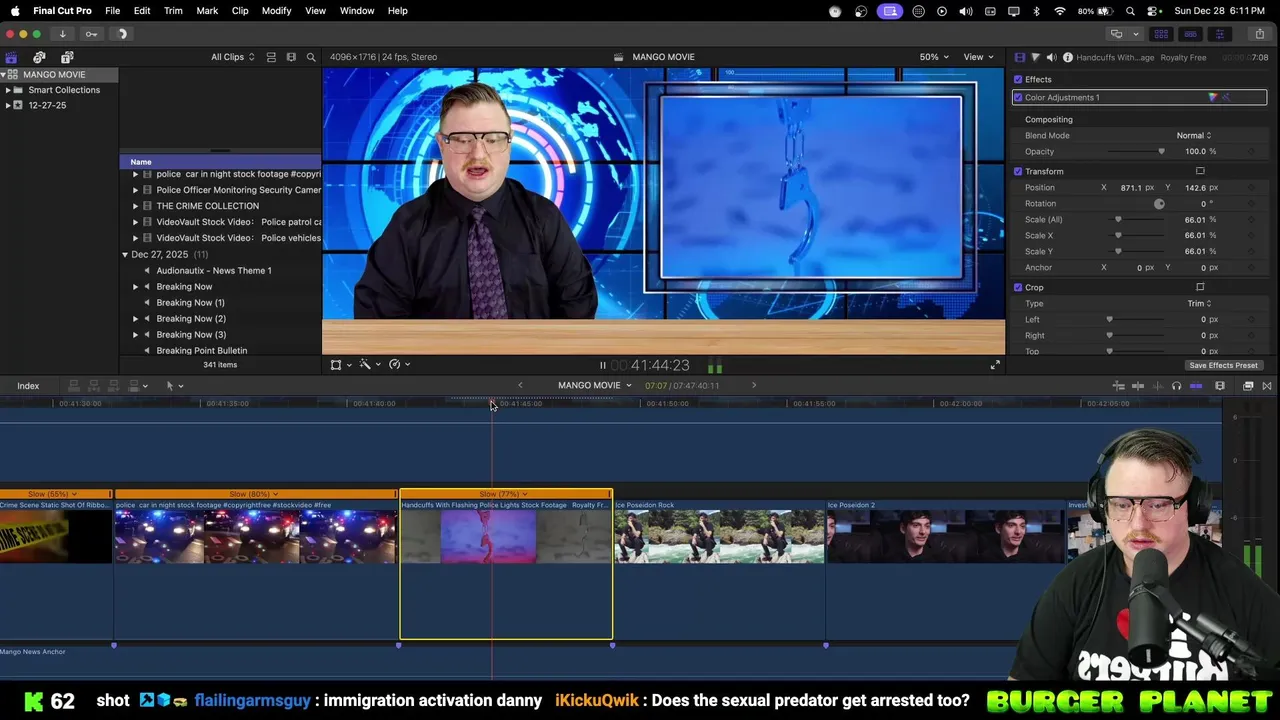Image resolution: width=1280 pixels, height=720 pixels.
Task: Toggle the Inspector show/hide button
Action: tap(1219, 34)
